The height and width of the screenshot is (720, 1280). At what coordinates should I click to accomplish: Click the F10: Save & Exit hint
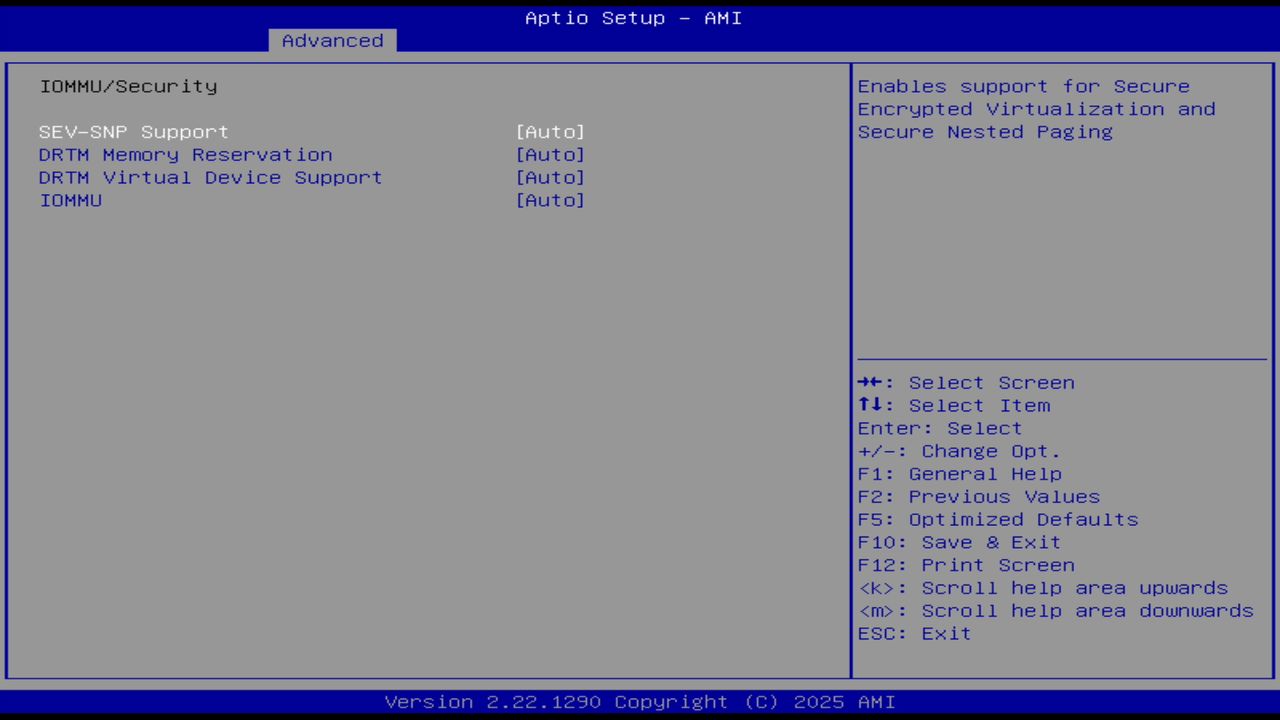point(959,543)
